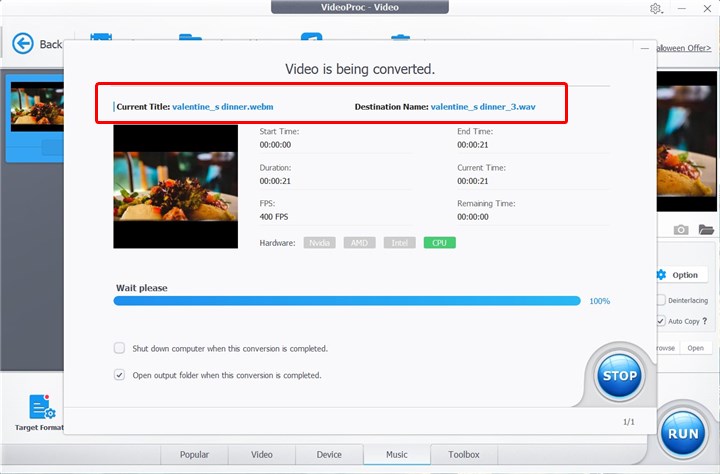This screenshot has height=474, width=720.
Task: Toggle the Deinterlacing checkbox
Action: 661,300
